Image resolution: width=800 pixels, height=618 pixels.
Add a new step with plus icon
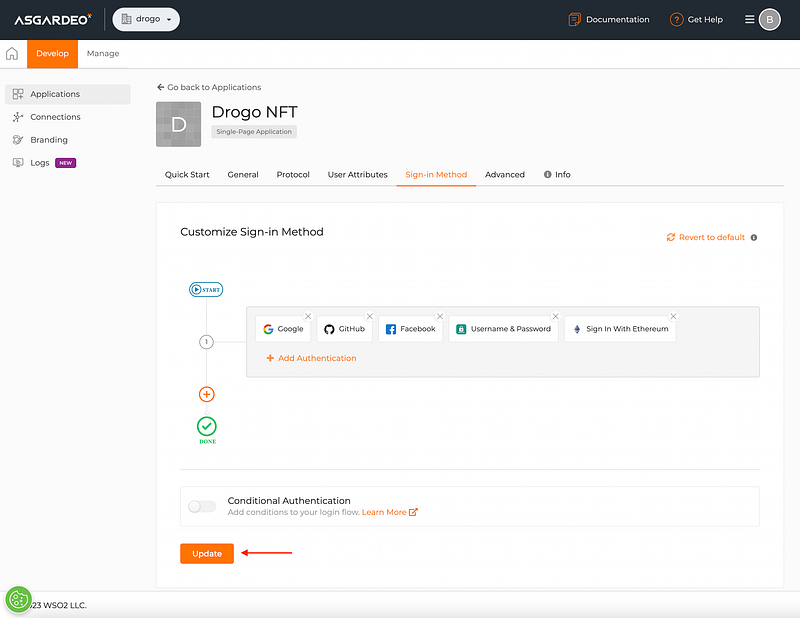(x=207, y=394)
